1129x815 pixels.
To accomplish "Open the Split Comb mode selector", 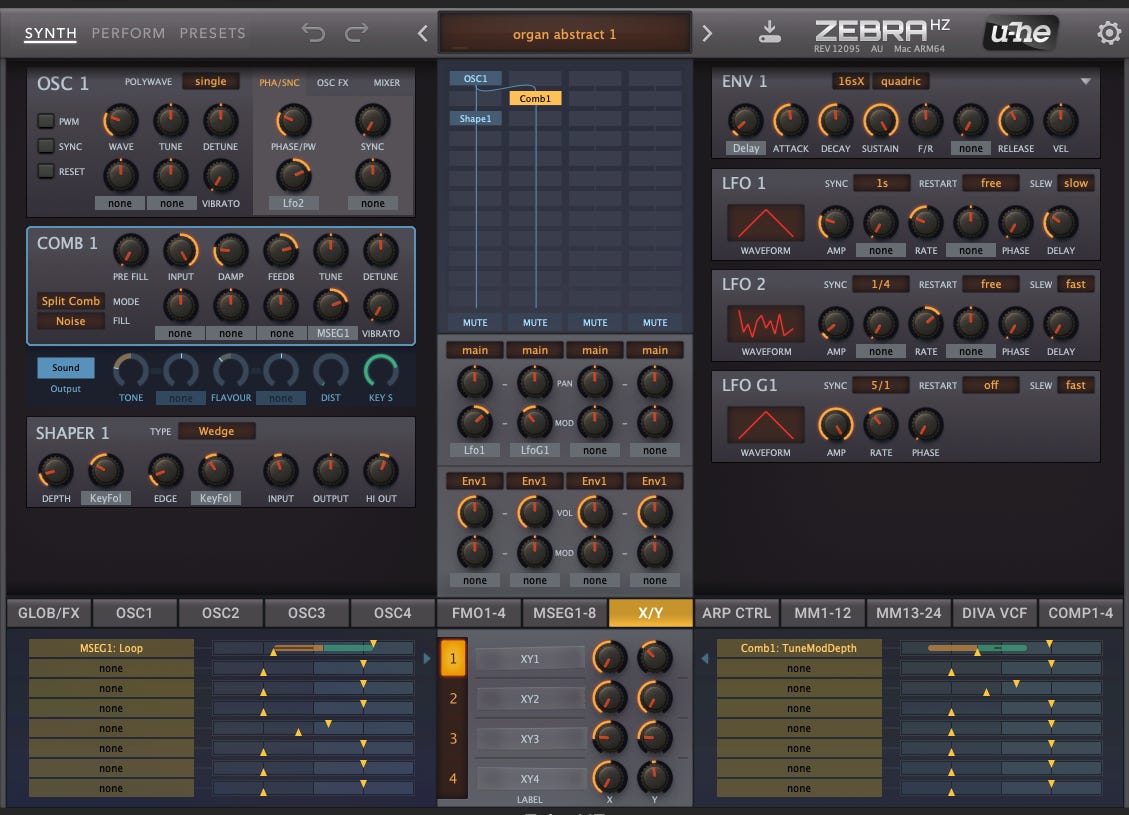I will pyautogui.click(x=71, y=301).
